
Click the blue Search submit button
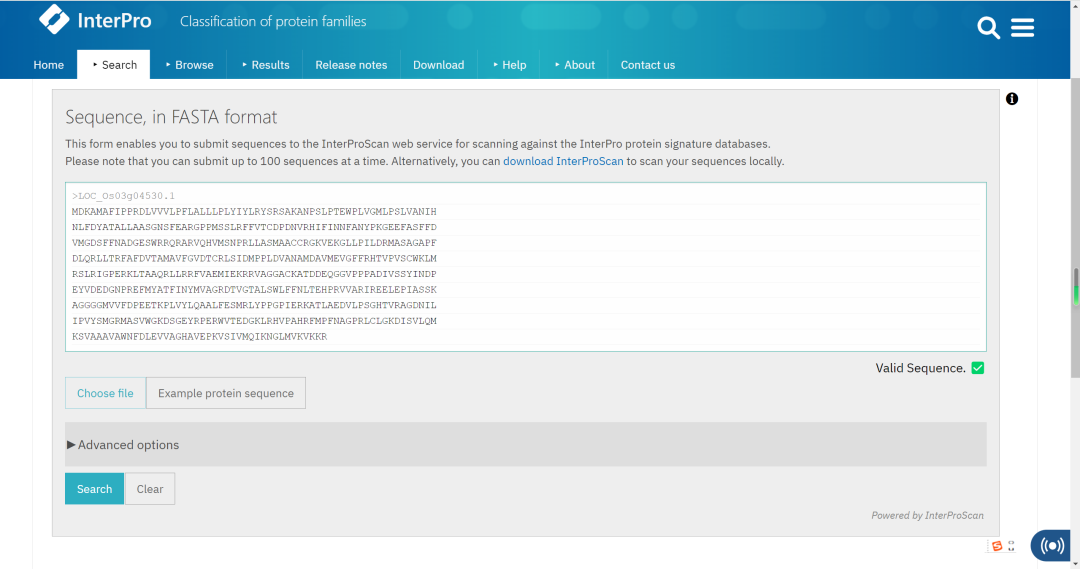click(94, 488)
